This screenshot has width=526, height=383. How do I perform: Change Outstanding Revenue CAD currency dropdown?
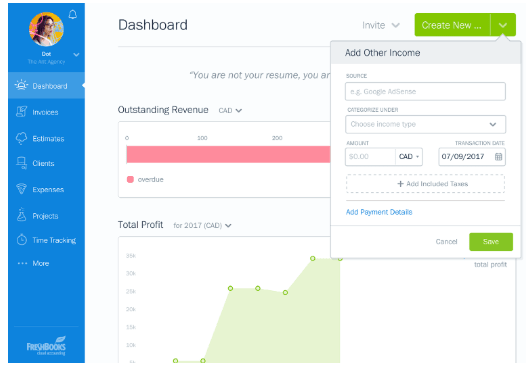tap(230, 110)
